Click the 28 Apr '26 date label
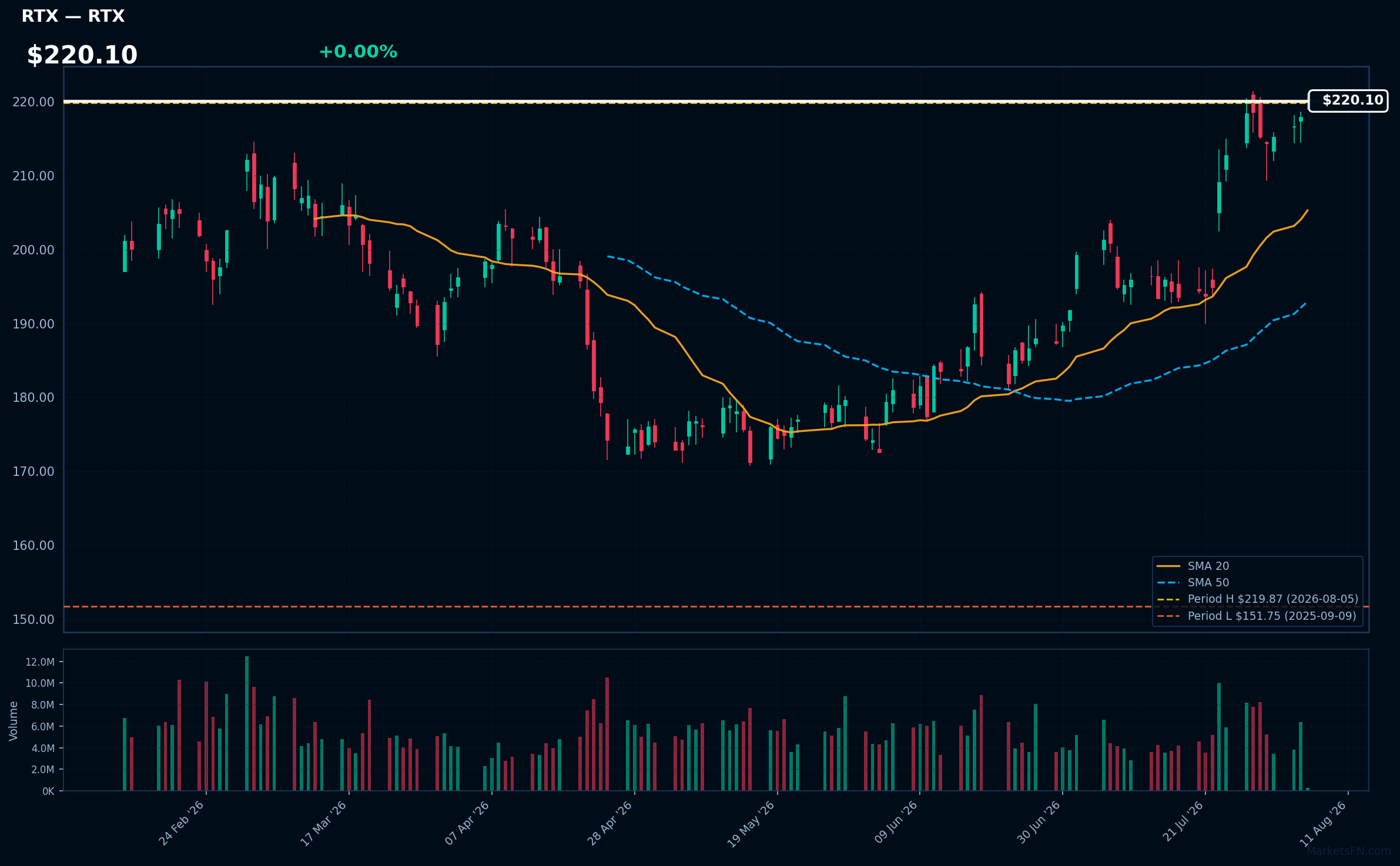Viewport: 1400px width, 866px height. tap(610, 823)
